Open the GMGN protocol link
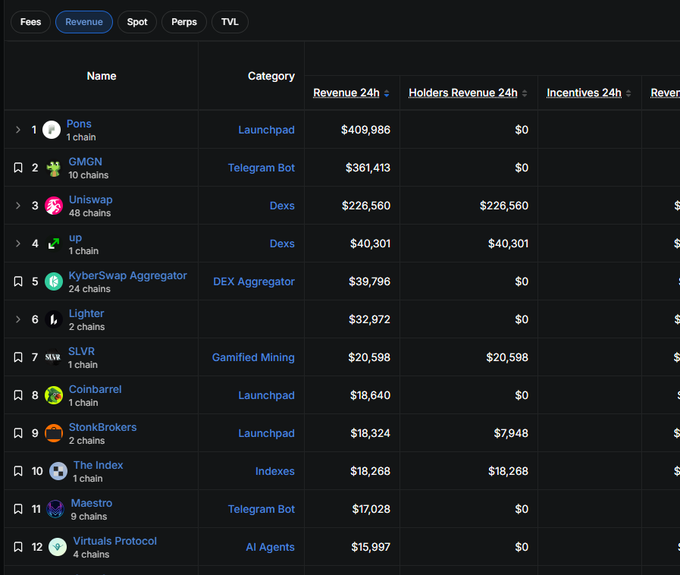680x575 pixels. point(85,162)
